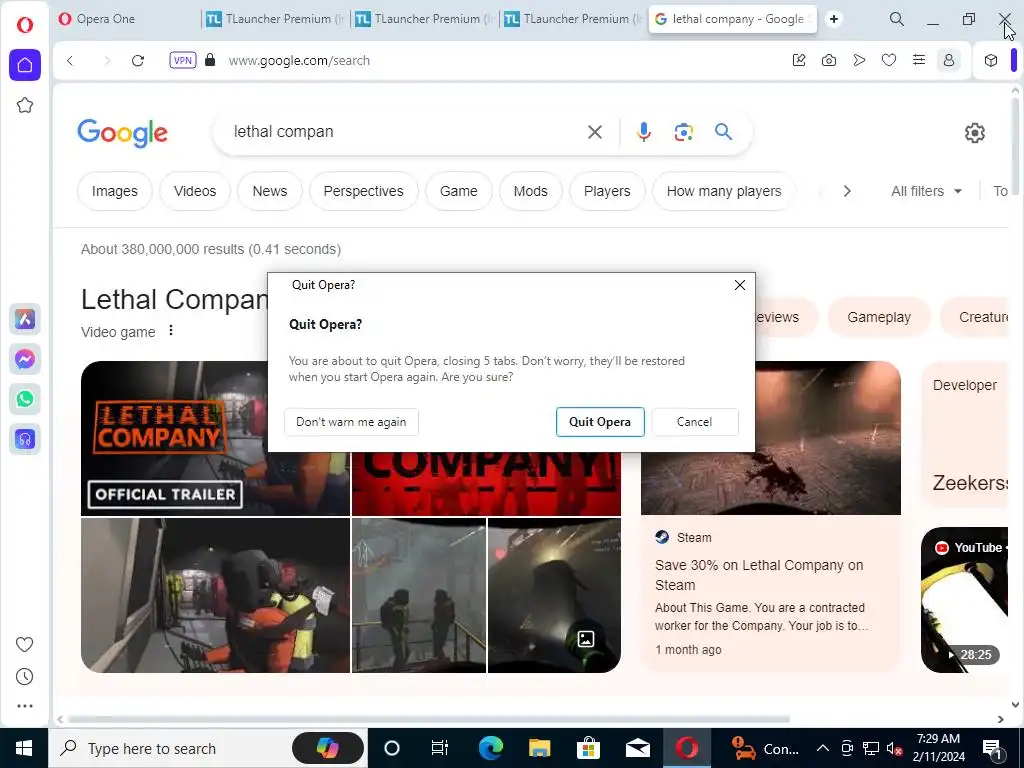Viewport: 1024px width, 768px height.
Task: Open sidebar three-dots setup menu
Action: (x=25, y=706)
